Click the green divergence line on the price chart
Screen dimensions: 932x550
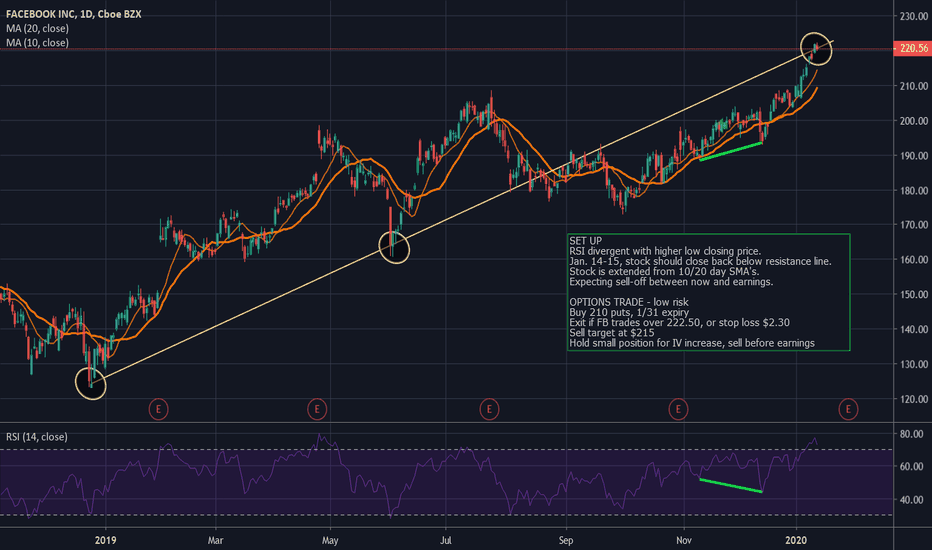coord(731,151)
